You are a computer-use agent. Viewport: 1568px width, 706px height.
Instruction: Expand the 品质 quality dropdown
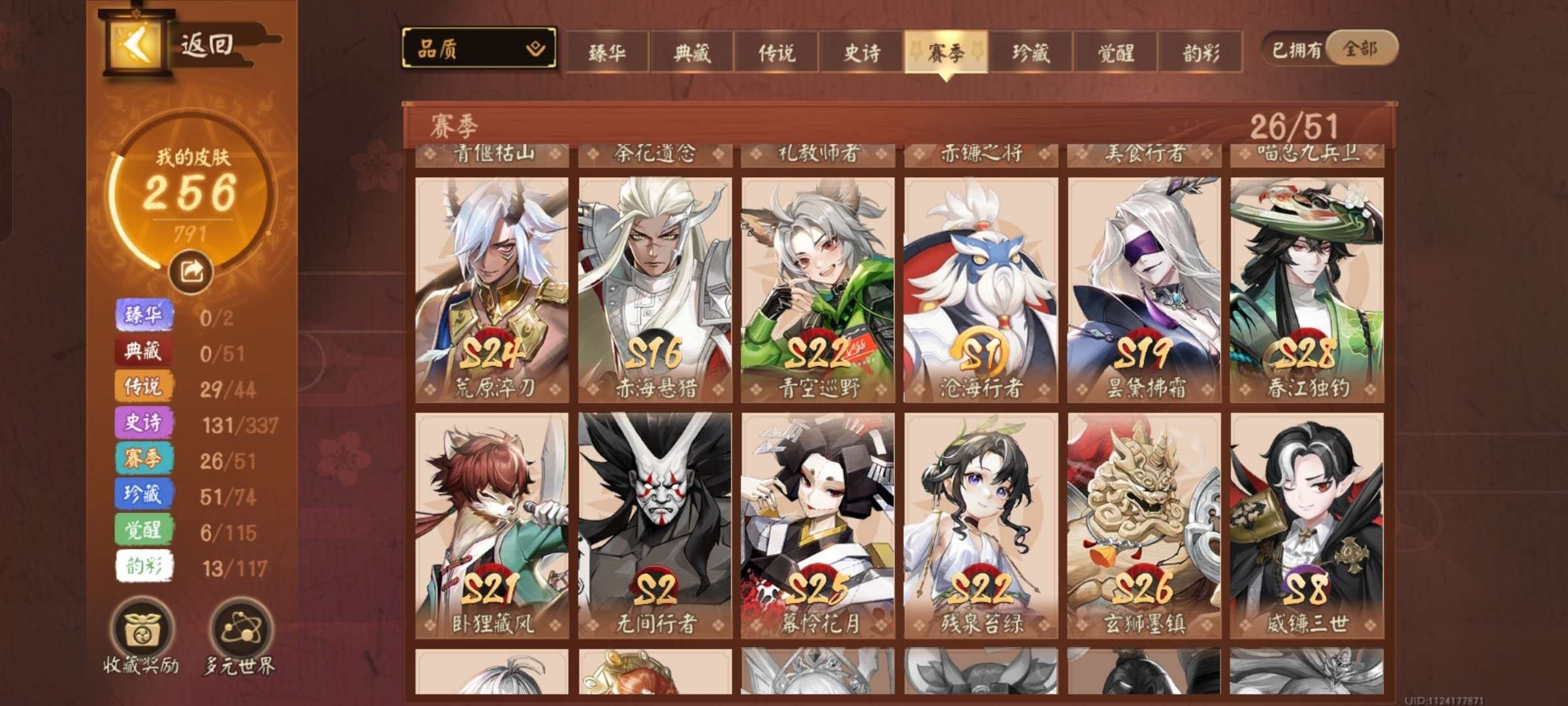[x=479, y=48]
